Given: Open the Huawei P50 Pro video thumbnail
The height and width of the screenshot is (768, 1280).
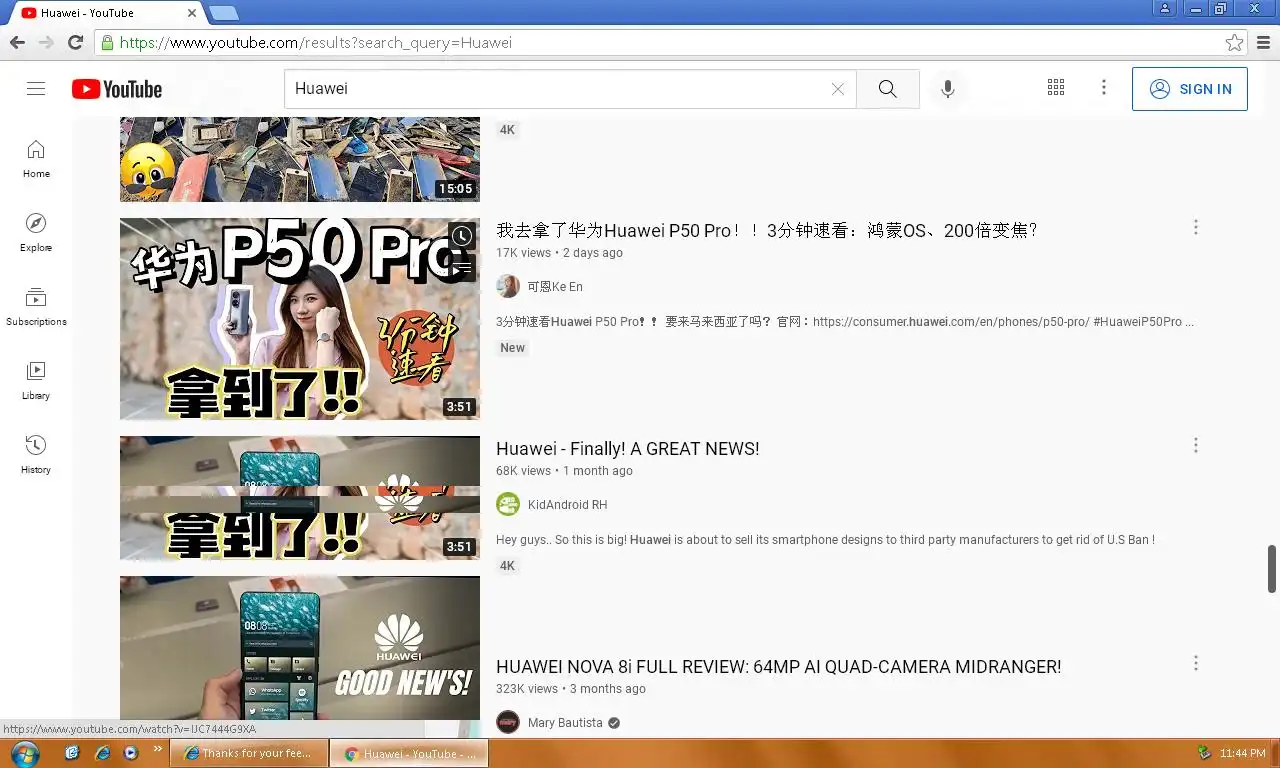Looking at the screenshot, I should coord(300,319).
